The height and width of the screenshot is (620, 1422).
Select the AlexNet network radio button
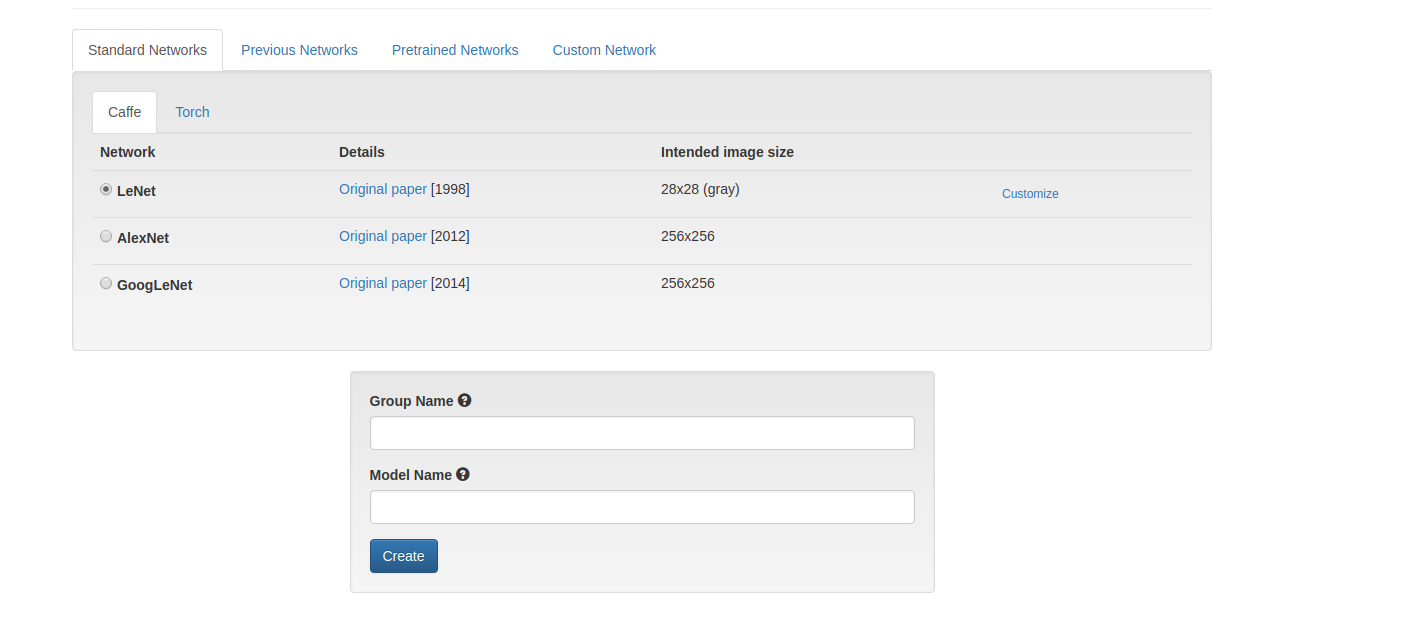[106, 235]
